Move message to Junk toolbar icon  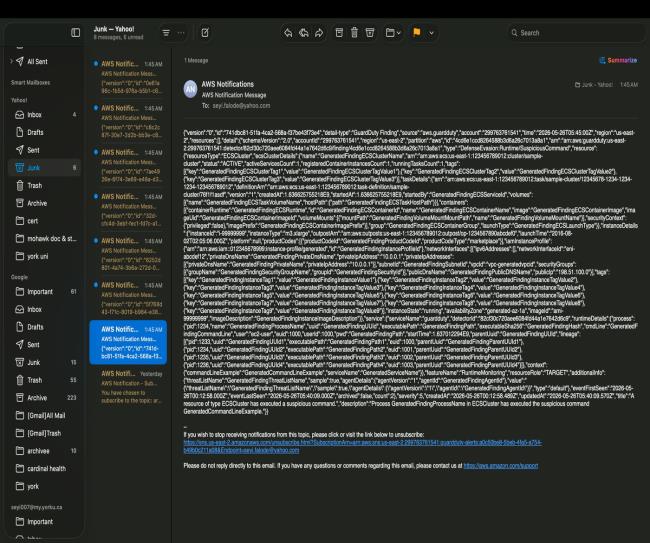pos(370,32)
